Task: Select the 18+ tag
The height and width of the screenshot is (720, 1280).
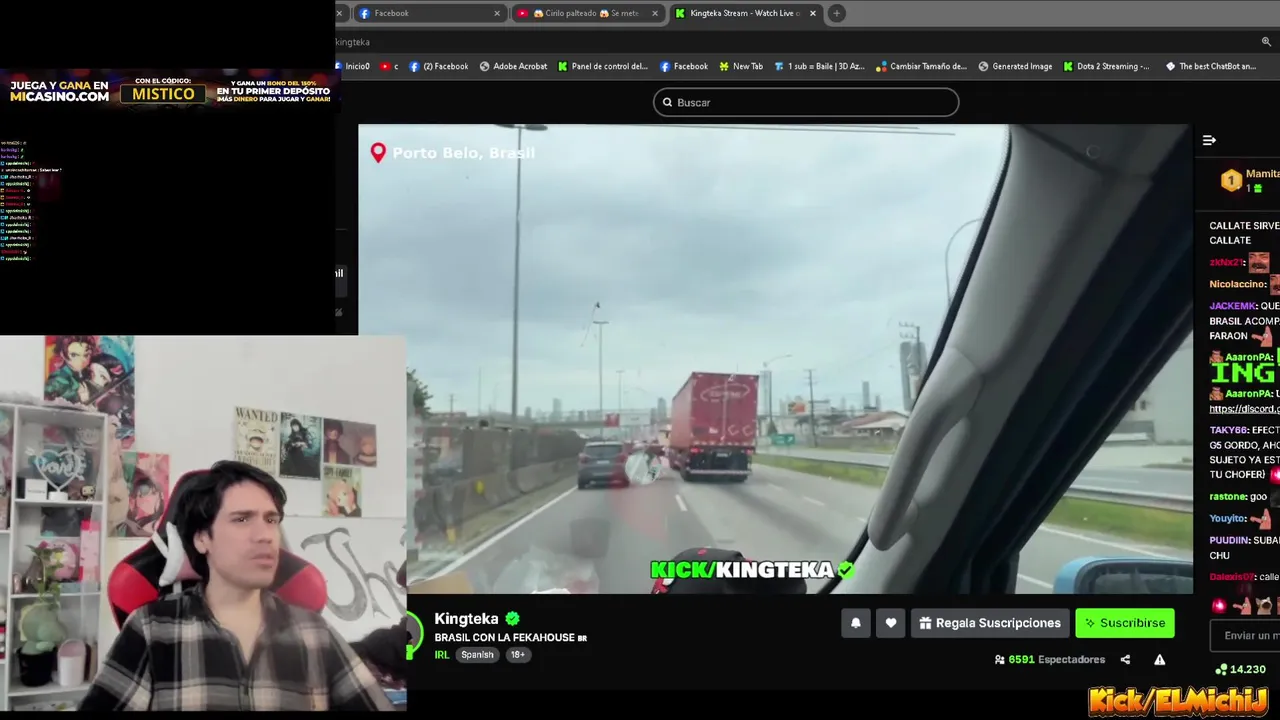Action: coord(518,654)
